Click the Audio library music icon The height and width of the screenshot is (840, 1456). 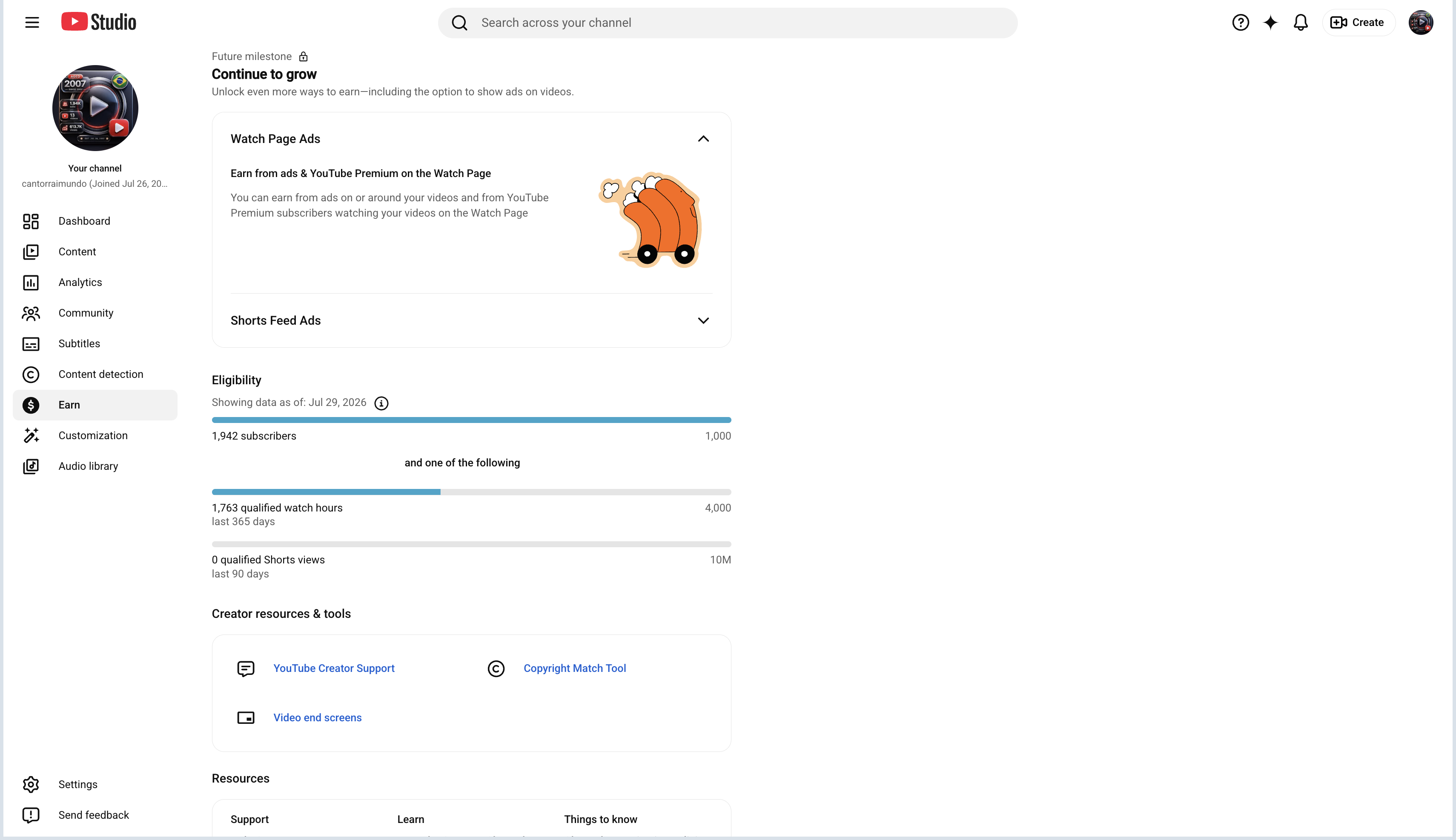[31, 466]
